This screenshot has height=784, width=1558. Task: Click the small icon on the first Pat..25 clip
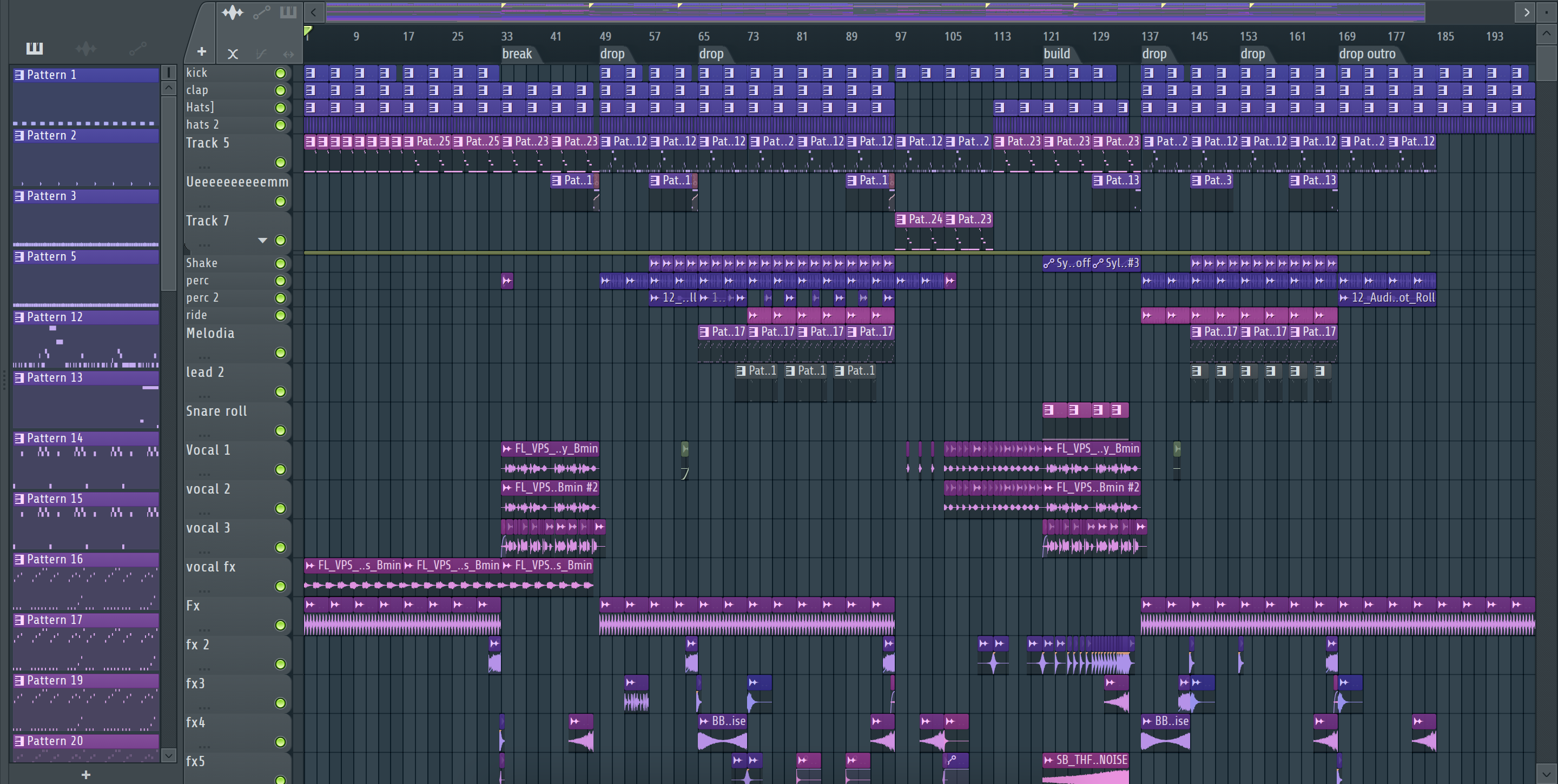(409, 142)
